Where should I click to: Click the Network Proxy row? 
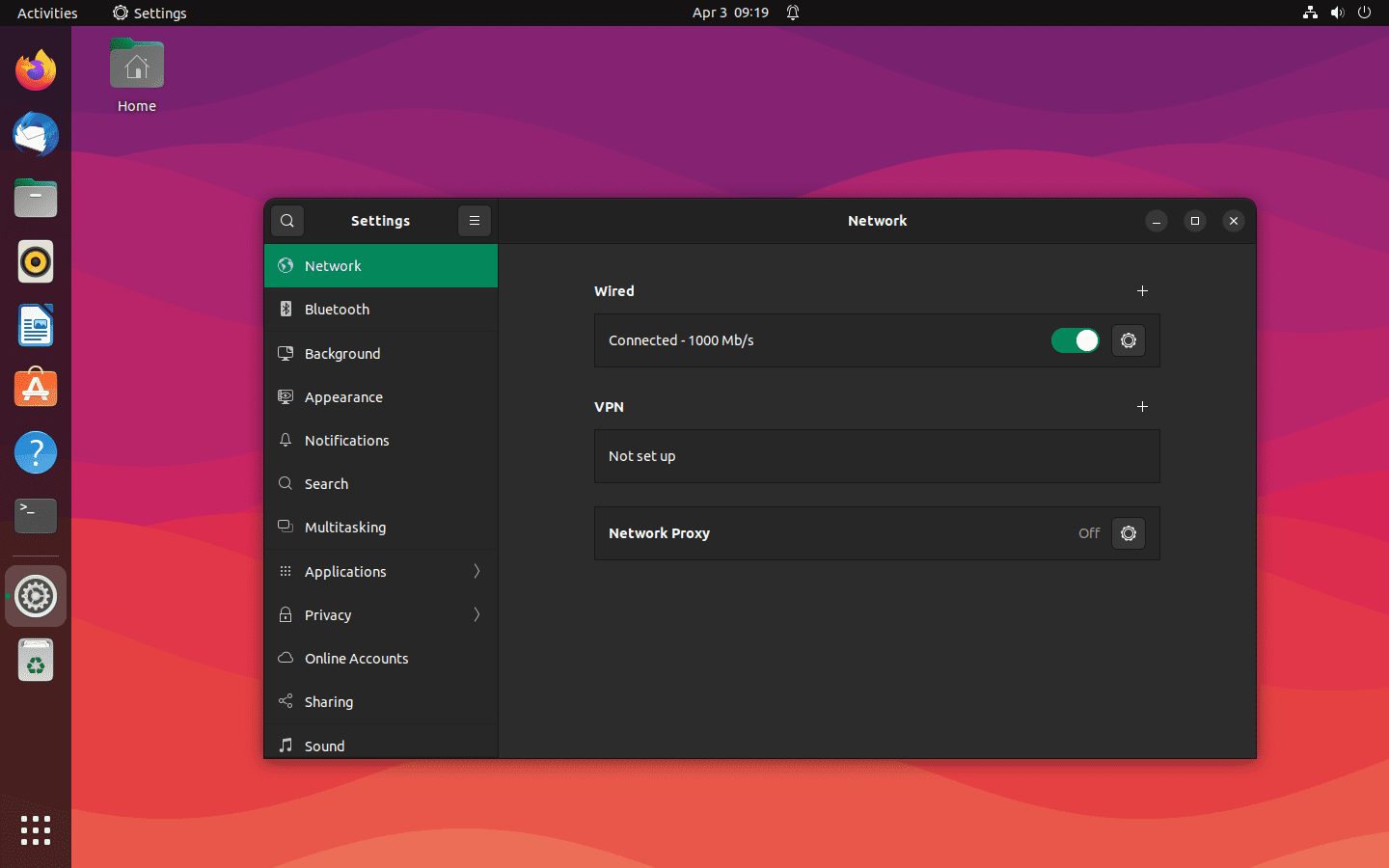877,533
